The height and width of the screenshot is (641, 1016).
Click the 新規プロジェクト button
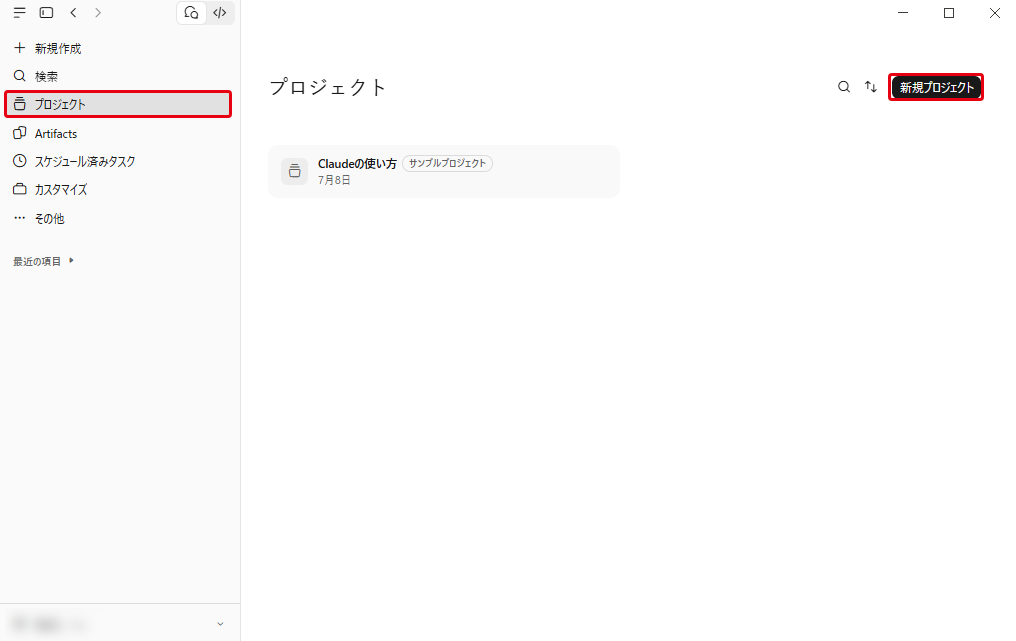(x=936, y=87)
